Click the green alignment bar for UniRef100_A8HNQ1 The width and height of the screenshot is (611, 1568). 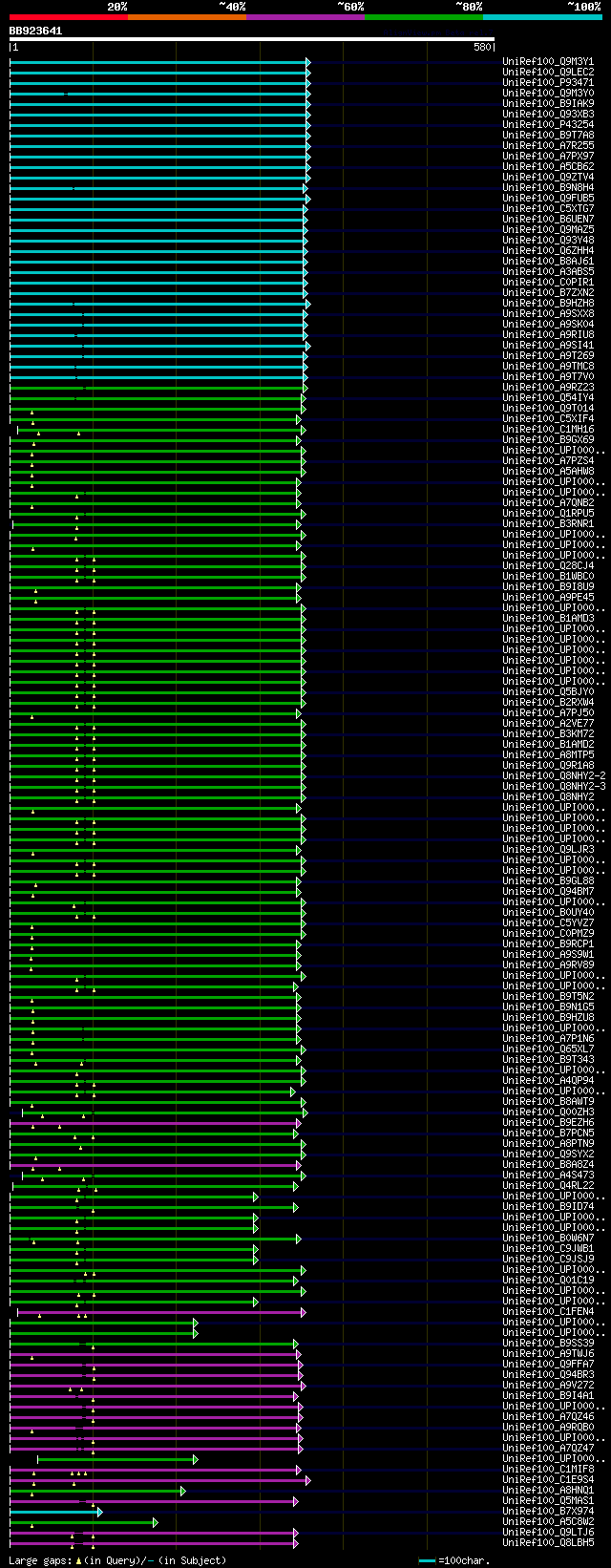coord(96,1491)
